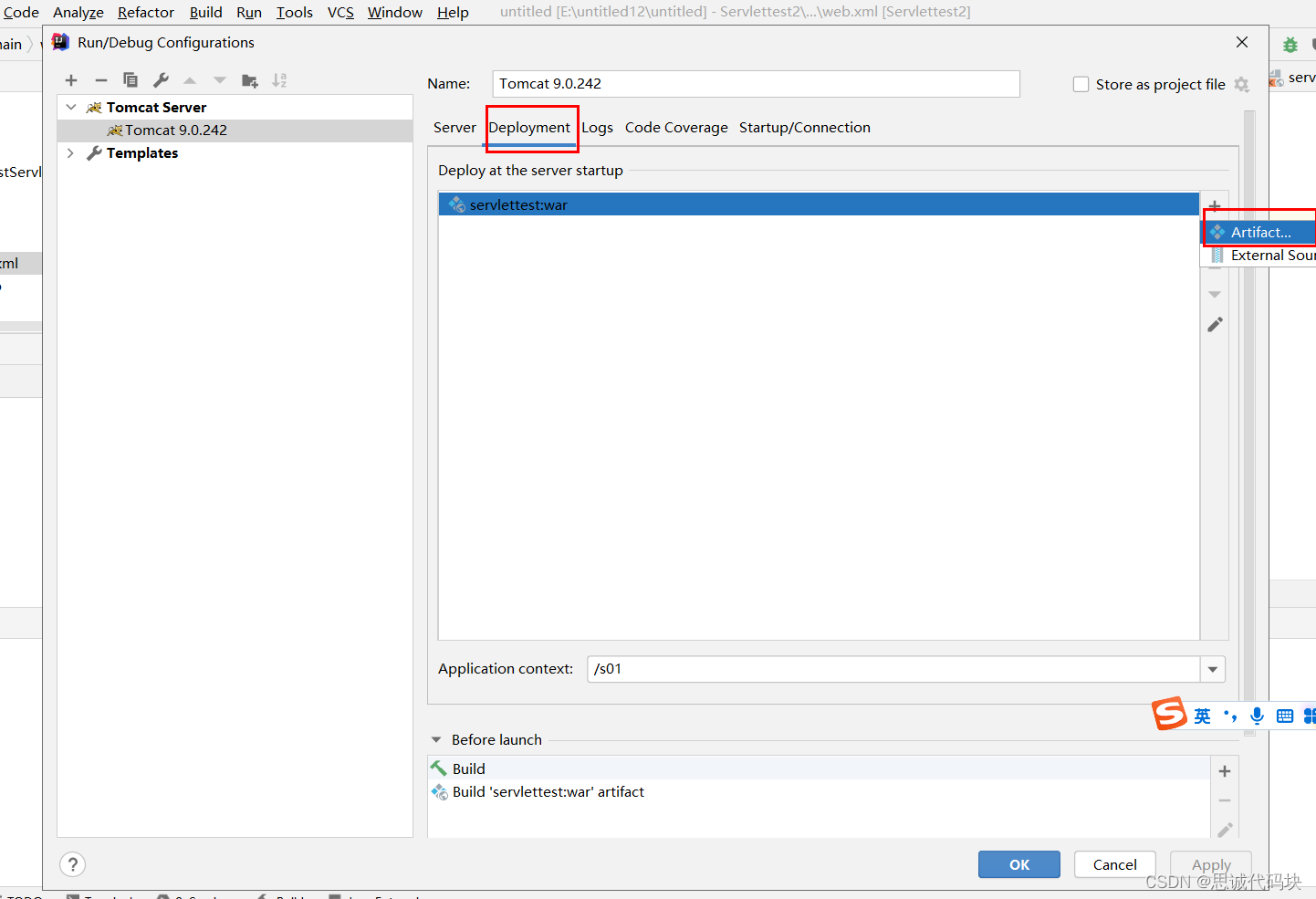Remove Before launch task minus icon
Screen dimensions: 1316x899
click(1225, 800)
